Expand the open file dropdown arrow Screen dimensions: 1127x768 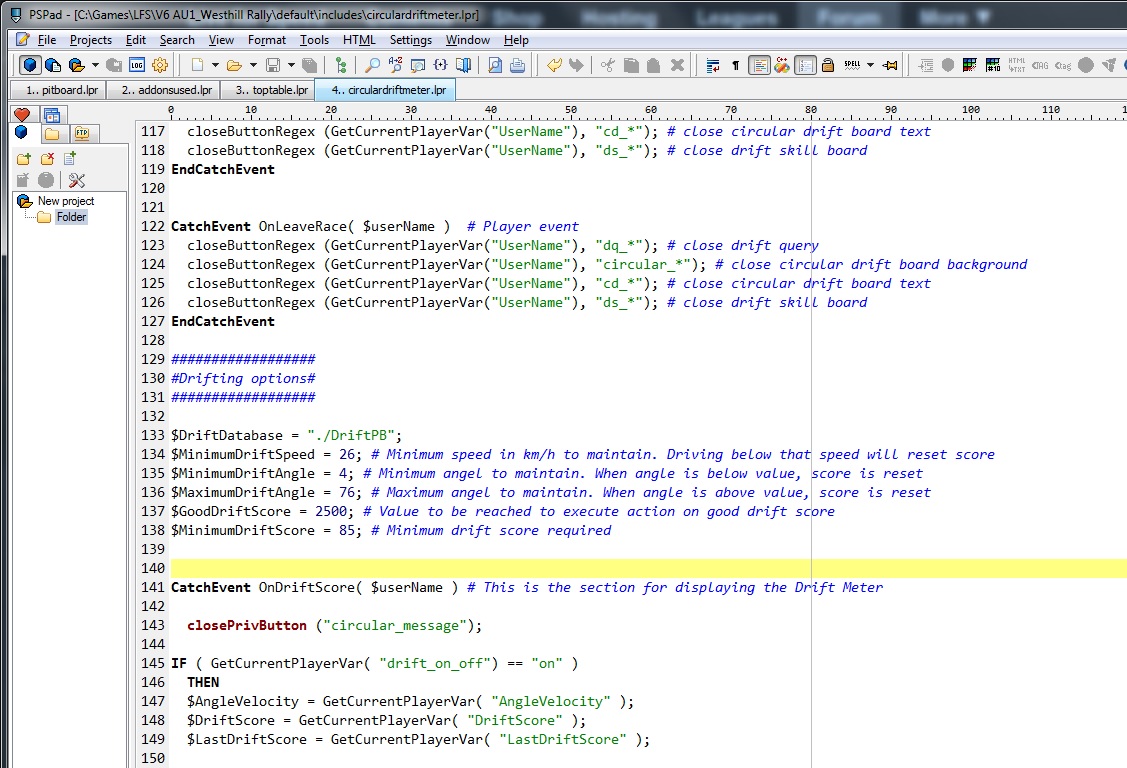253,65
